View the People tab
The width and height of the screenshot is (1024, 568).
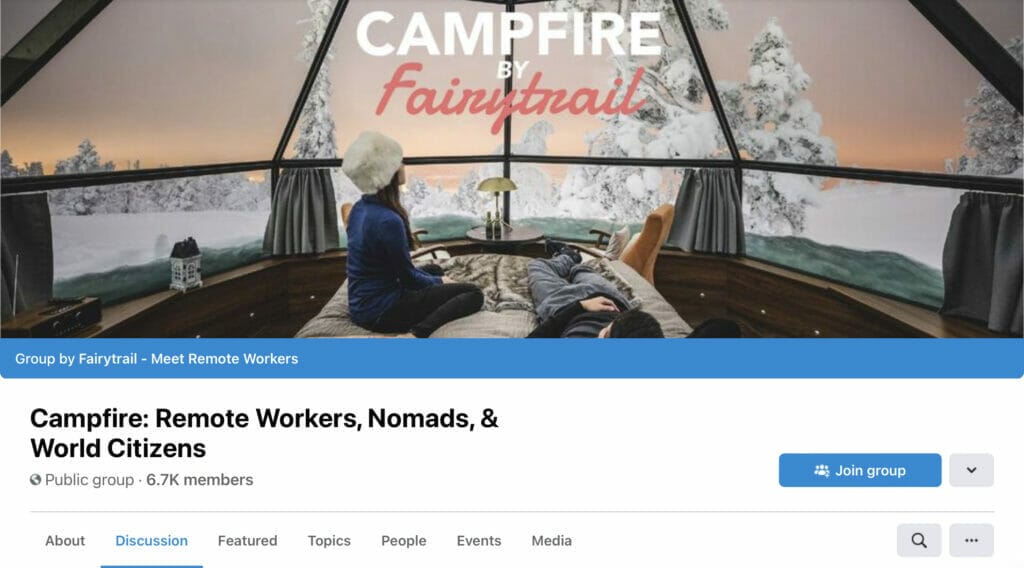pyautogui.click(x=404, y=541)
